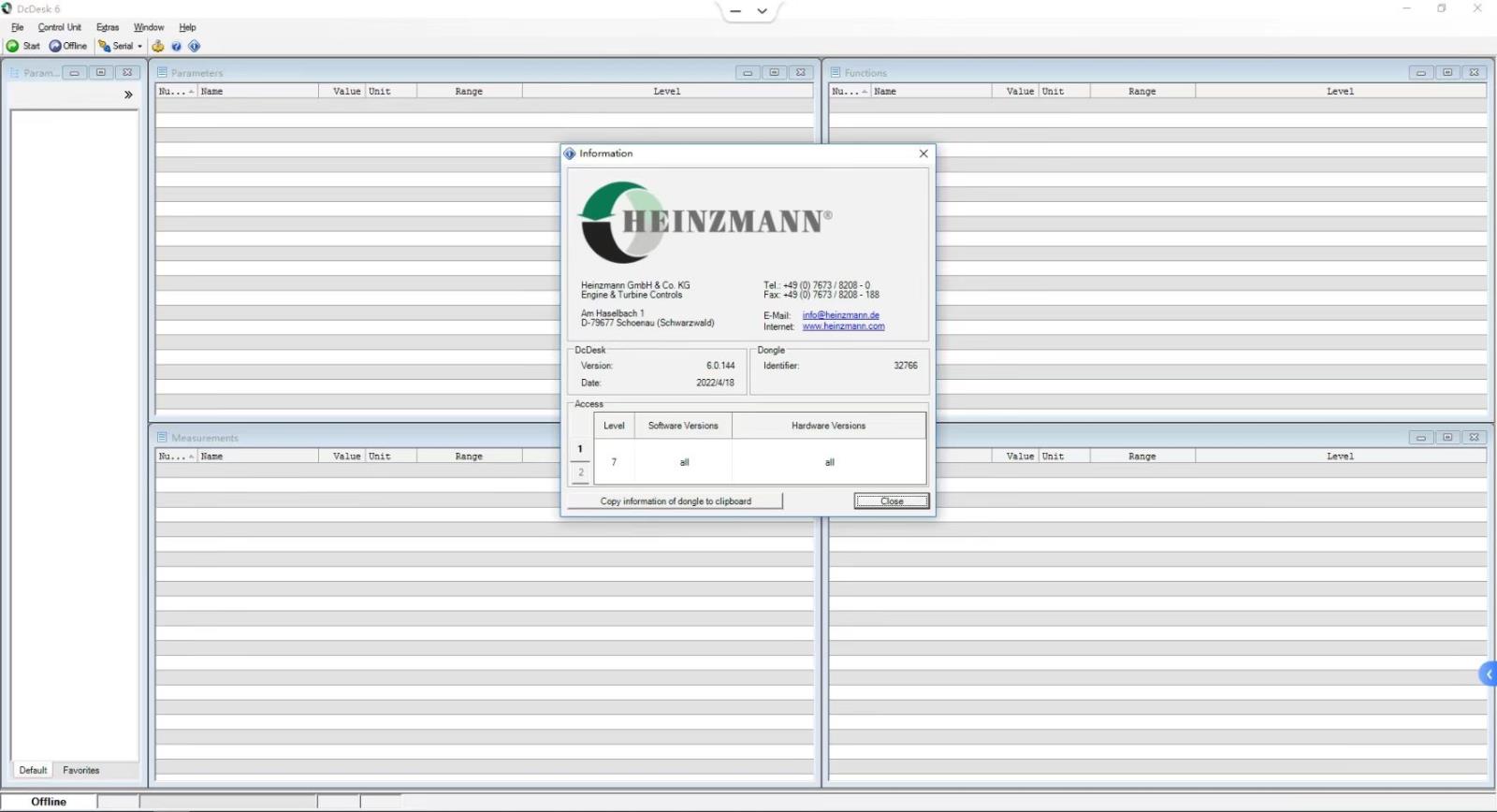Click the Software Versions column header
Viewport: 1497px width, 812px height.
[683, 426]
